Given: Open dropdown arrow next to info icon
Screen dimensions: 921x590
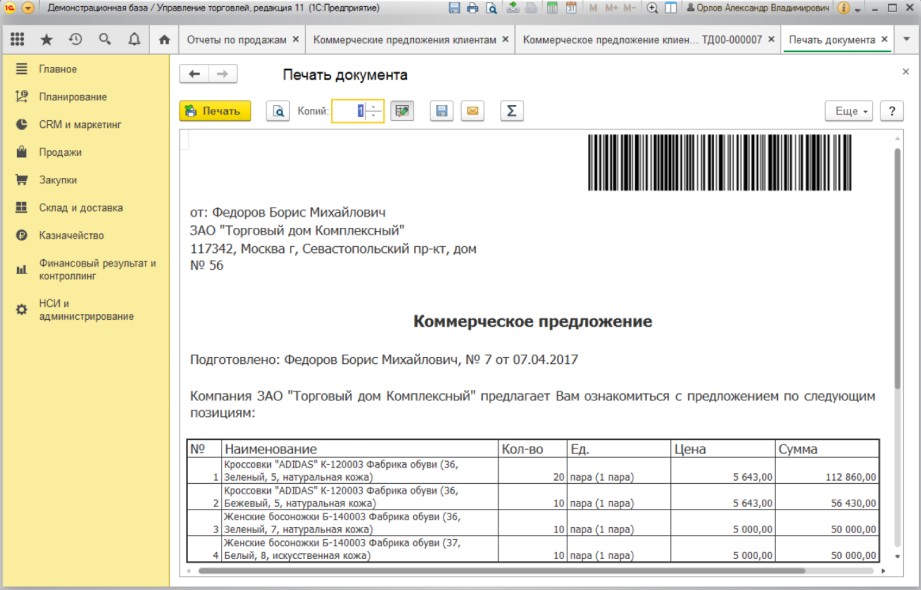Looking at the screenshot, I should pyautogui.click(x=858, y=10).
